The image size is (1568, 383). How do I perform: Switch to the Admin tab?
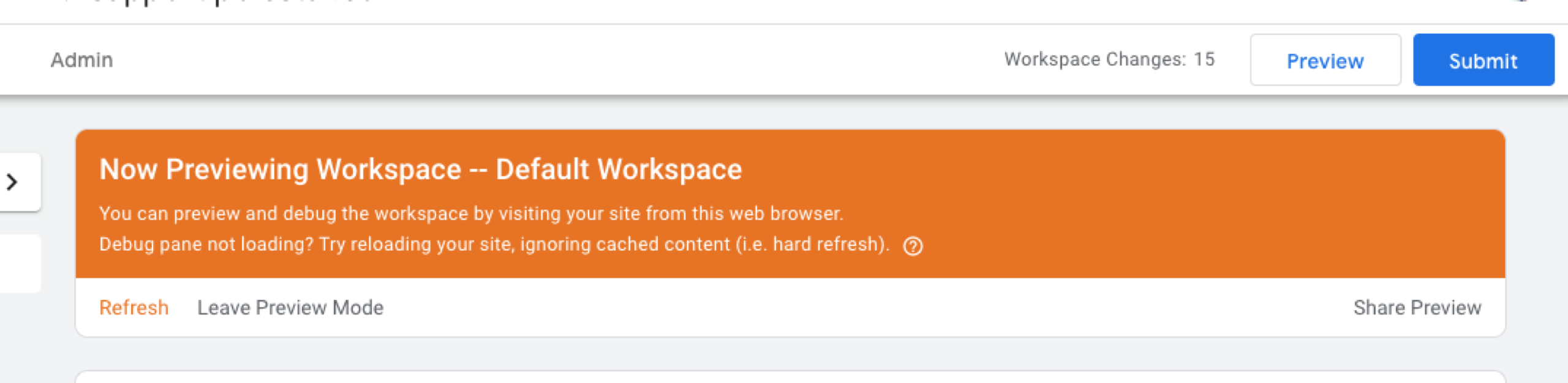point(81,60)
